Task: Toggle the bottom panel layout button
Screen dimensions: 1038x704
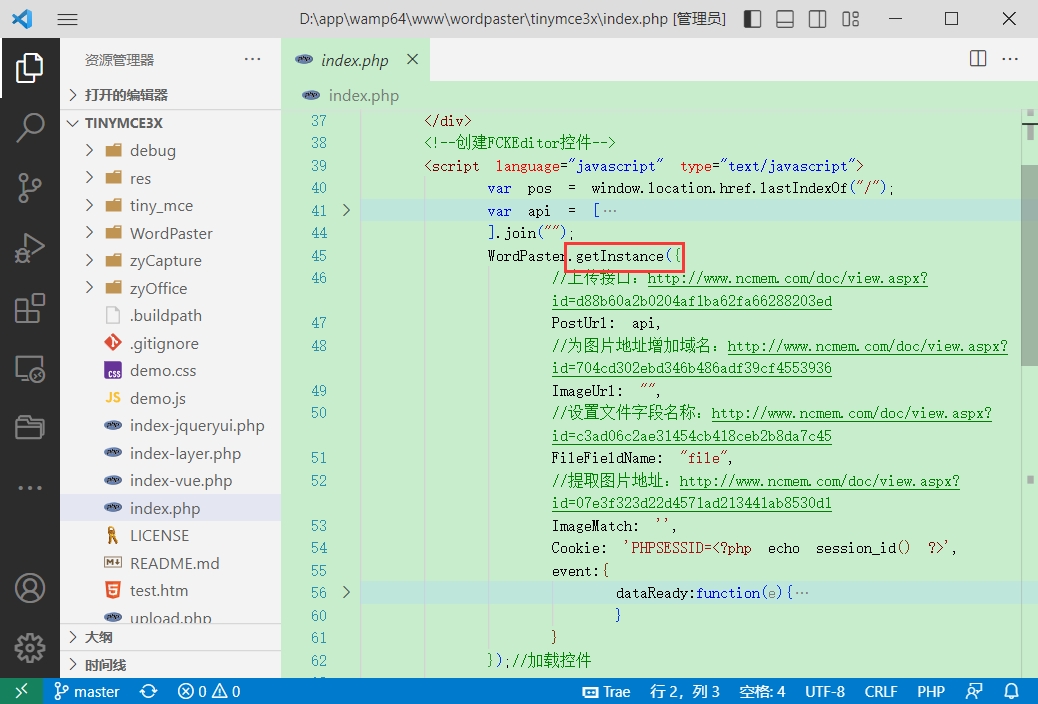Action: coord(785,19)
